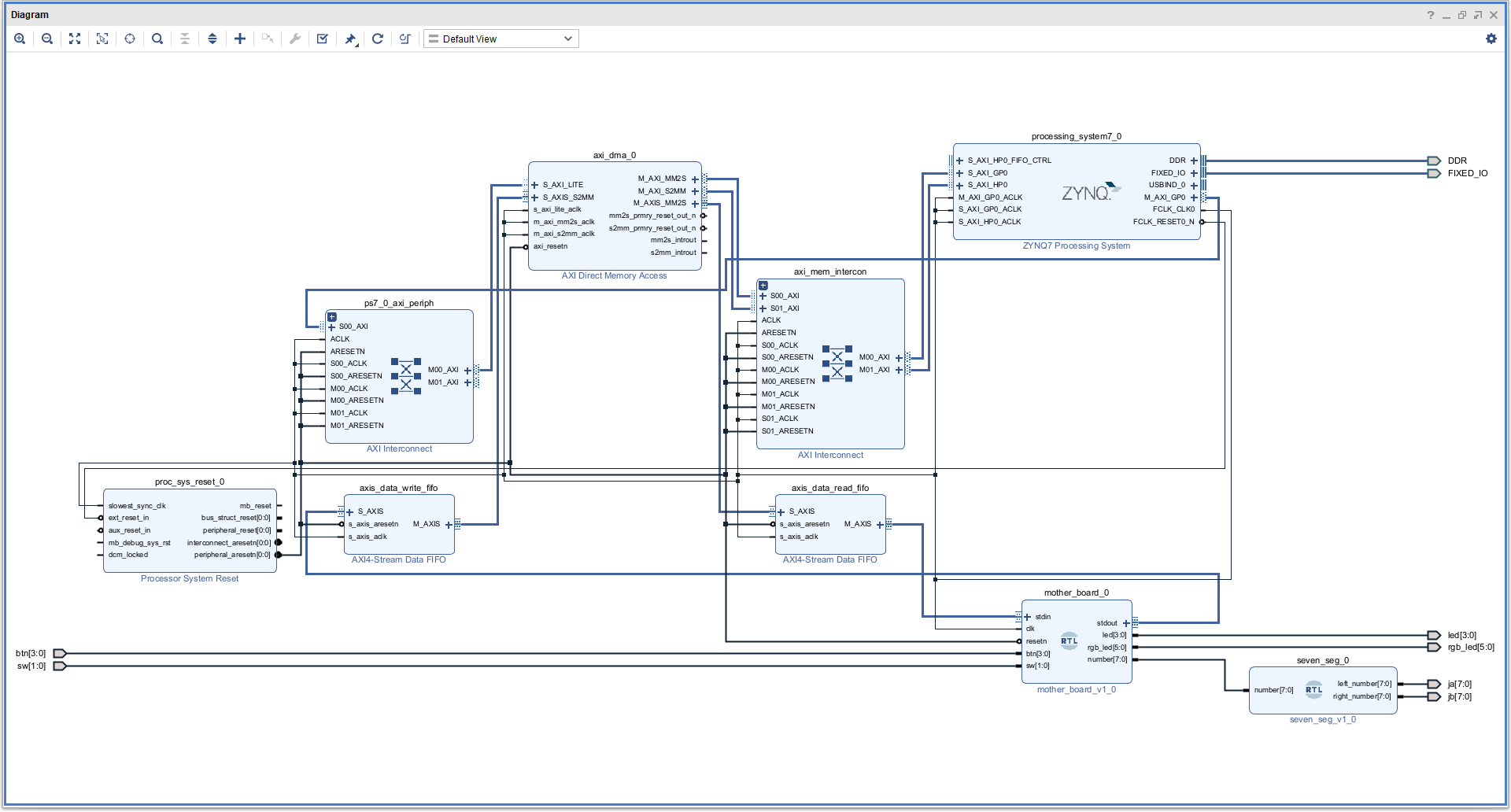Click the AXI Direct Memory Access label
The width and height of the screenshot is (1511, 812).
click(614, 275)
